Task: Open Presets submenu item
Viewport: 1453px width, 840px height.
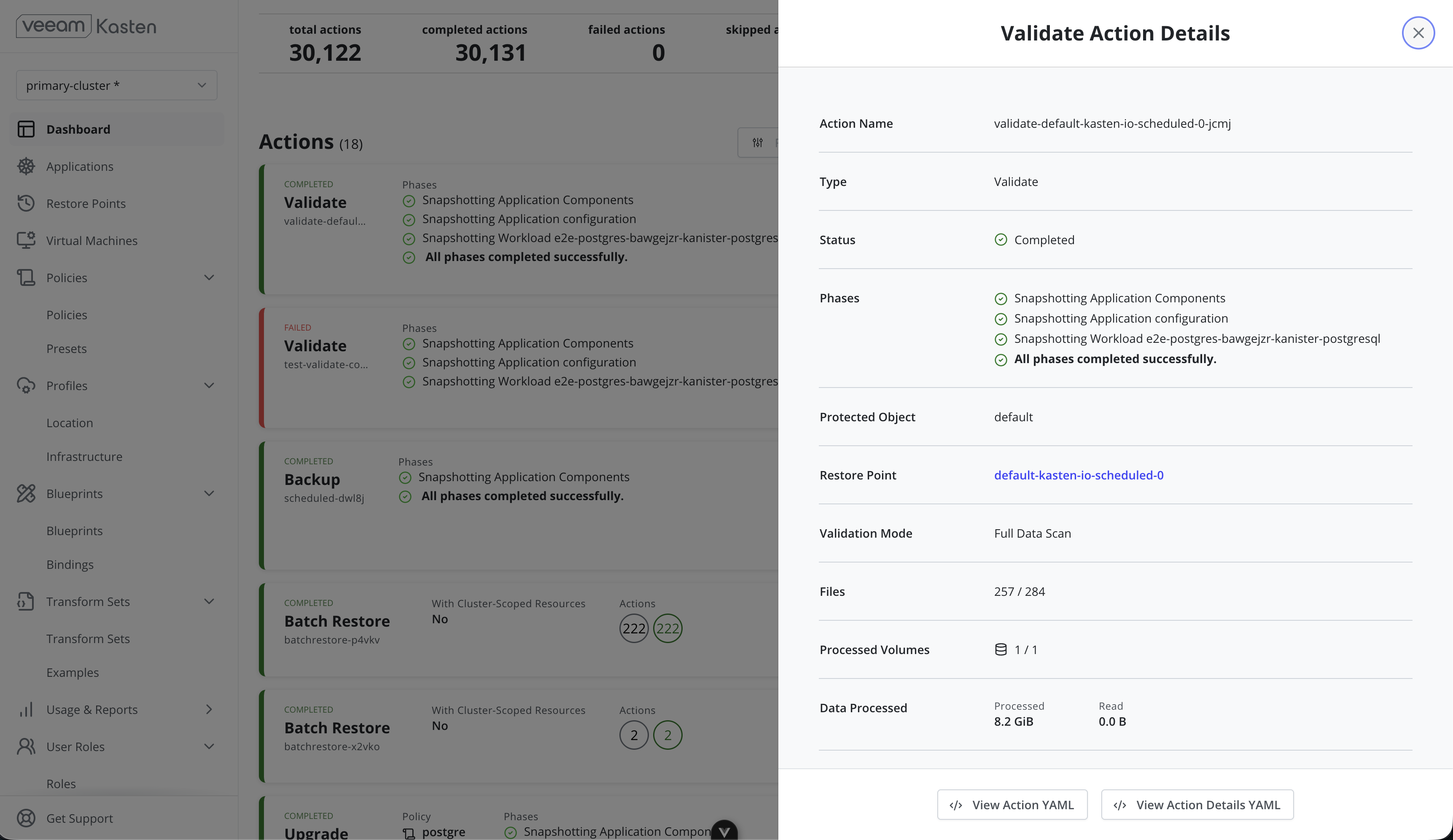Action: [x=66, y=348]
